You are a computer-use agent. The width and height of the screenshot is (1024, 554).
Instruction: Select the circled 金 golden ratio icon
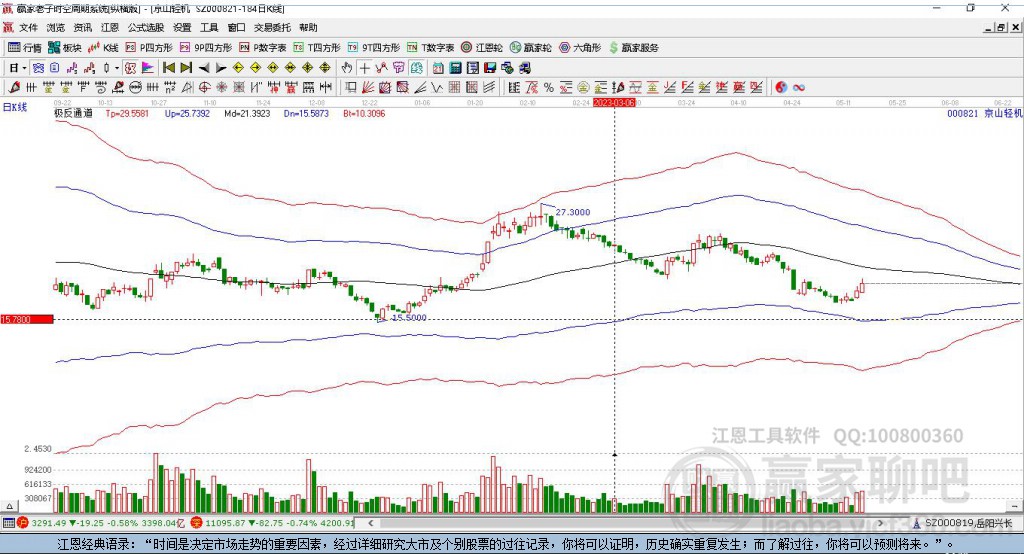583,88
